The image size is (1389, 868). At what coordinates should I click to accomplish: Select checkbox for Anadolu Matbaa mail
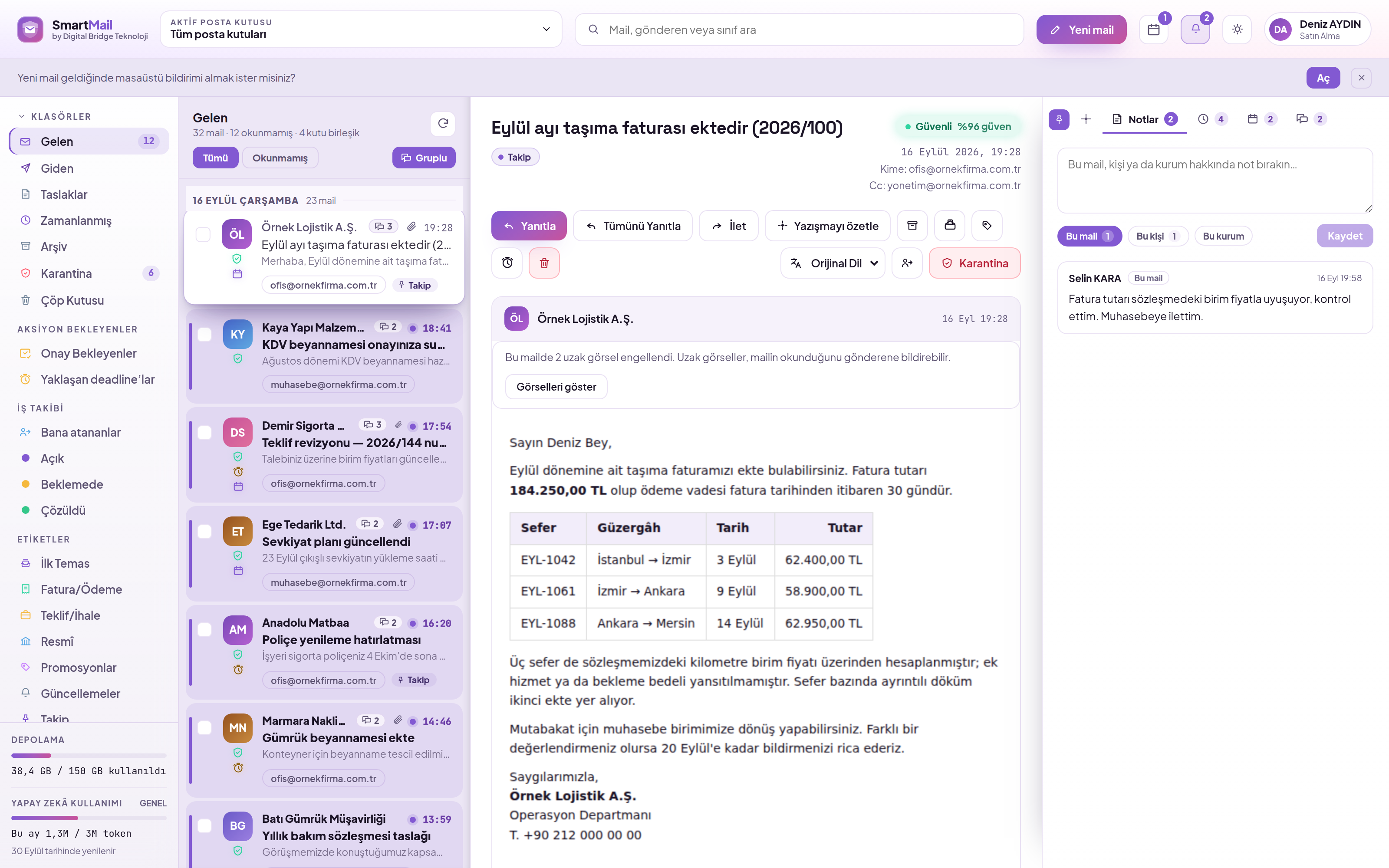point(204,630)
